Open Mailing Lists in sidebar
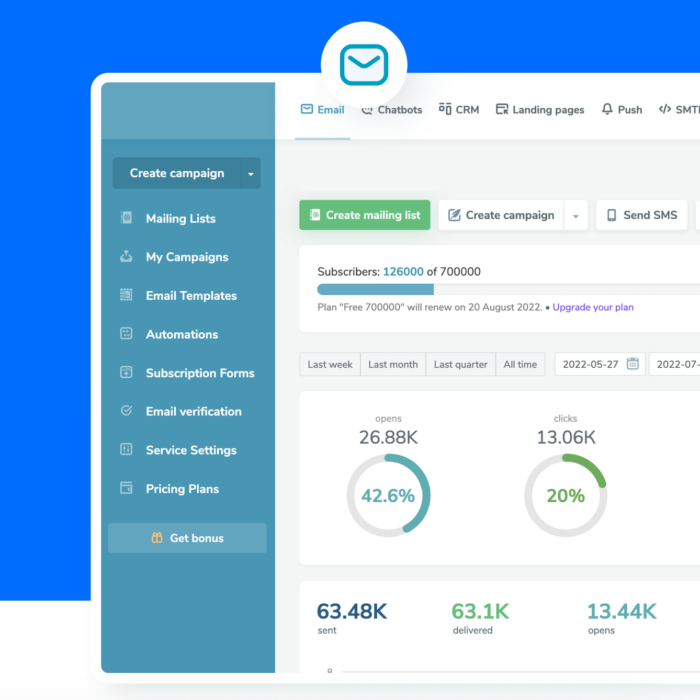 point(181,218)
